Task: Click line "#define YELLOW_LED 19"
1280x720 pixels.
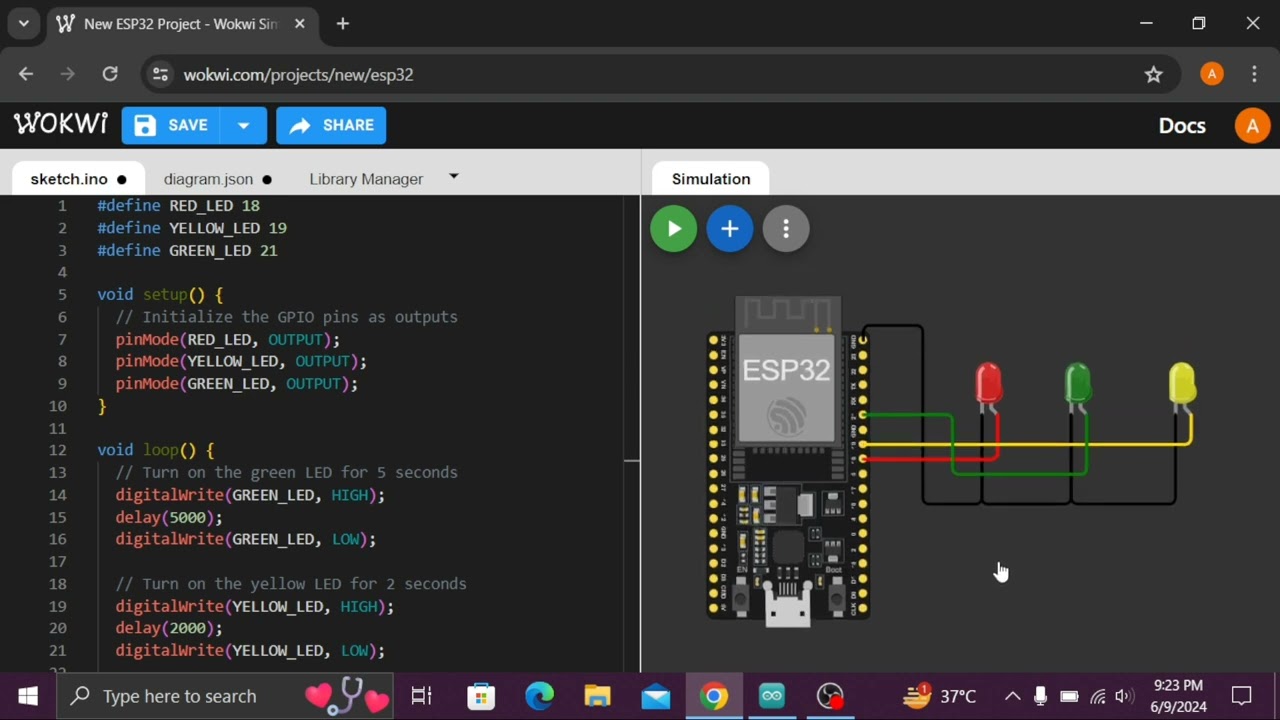Action: pyautogui.click(x=192, y=228)
